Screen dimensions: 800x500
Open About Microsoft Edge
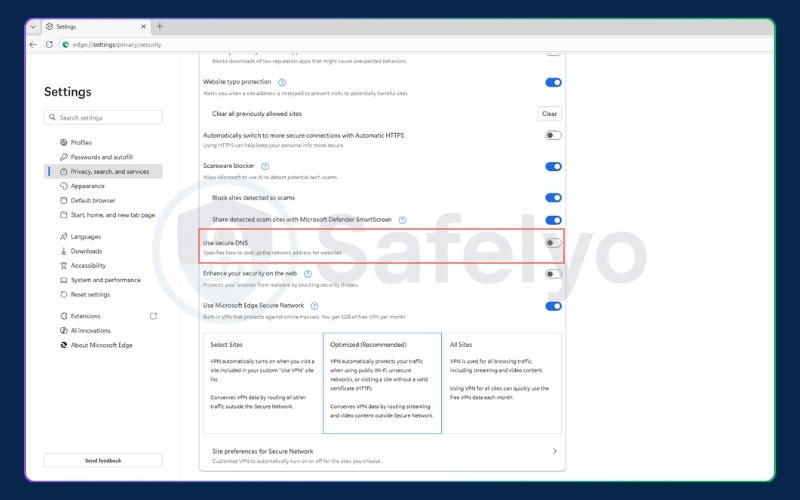[103, 345]
